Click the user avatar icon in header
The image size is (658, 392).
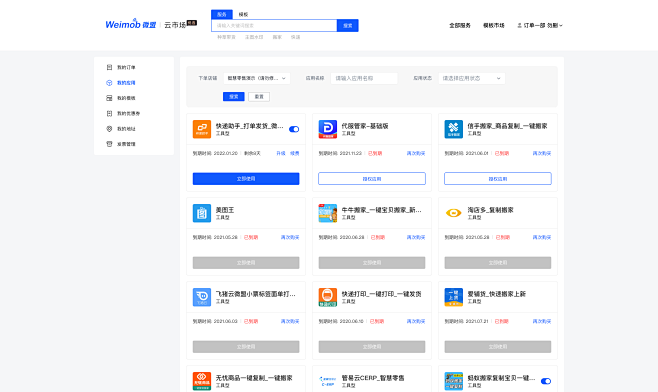(x=520, y=25)
